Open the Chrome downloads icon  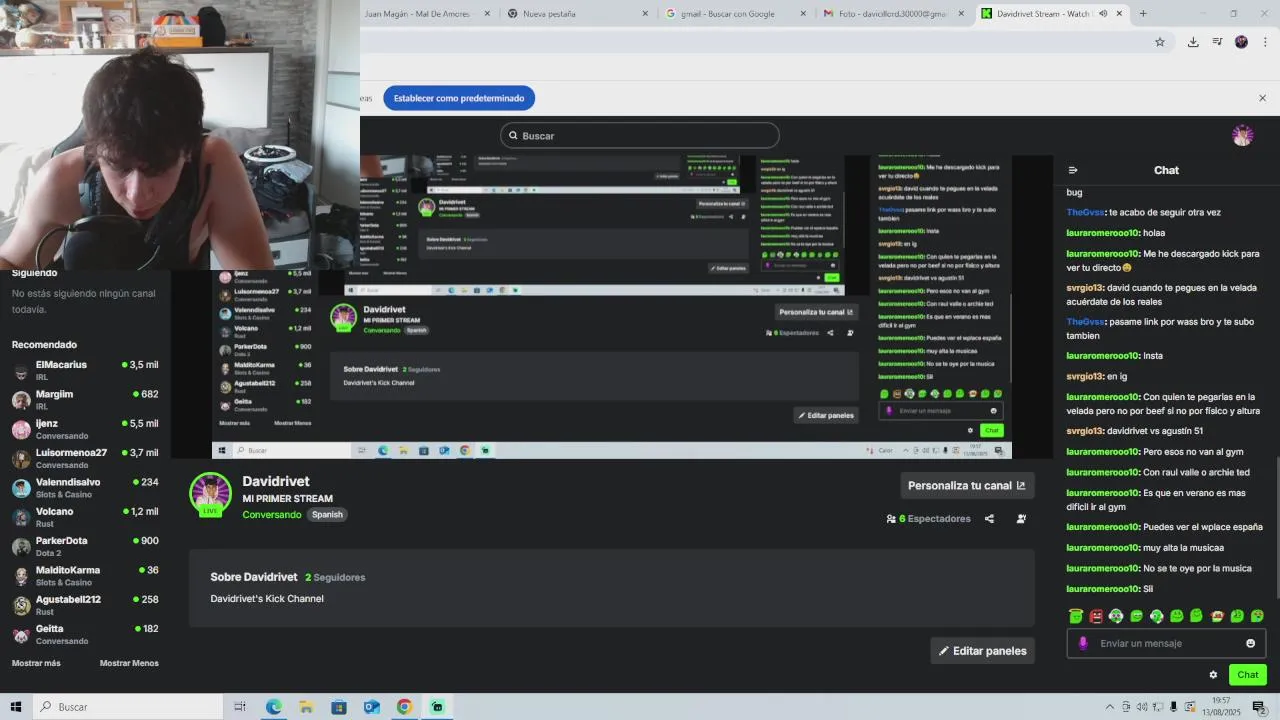(1193, 42)
